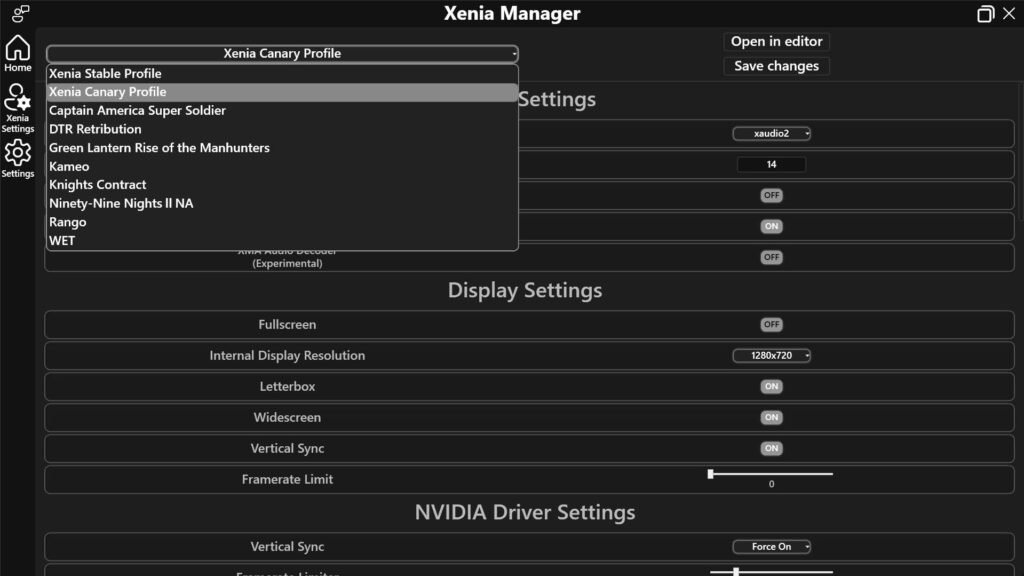This screenshot has height=576, width=1024.
Task: Select Green Lantern Rise of the Manhunters
Action: [x=282, y=148]
